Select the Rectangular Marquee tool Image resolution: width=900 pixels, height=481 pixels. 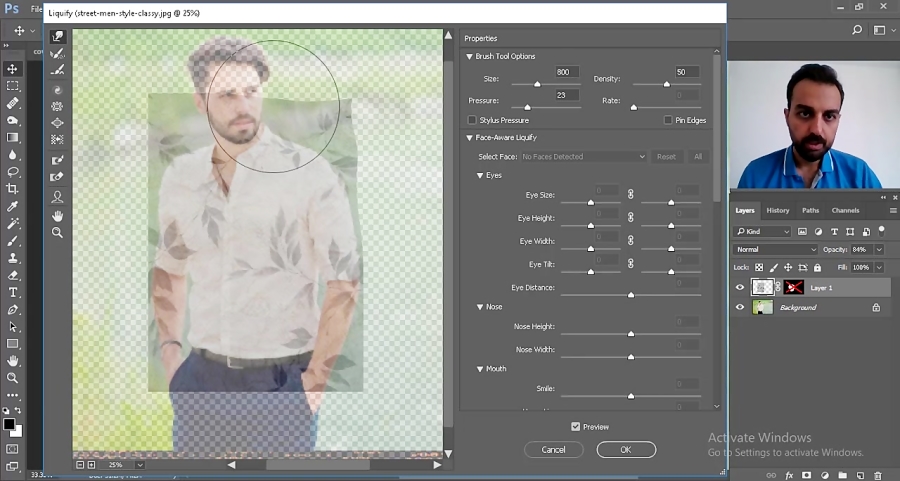(12, 86)
